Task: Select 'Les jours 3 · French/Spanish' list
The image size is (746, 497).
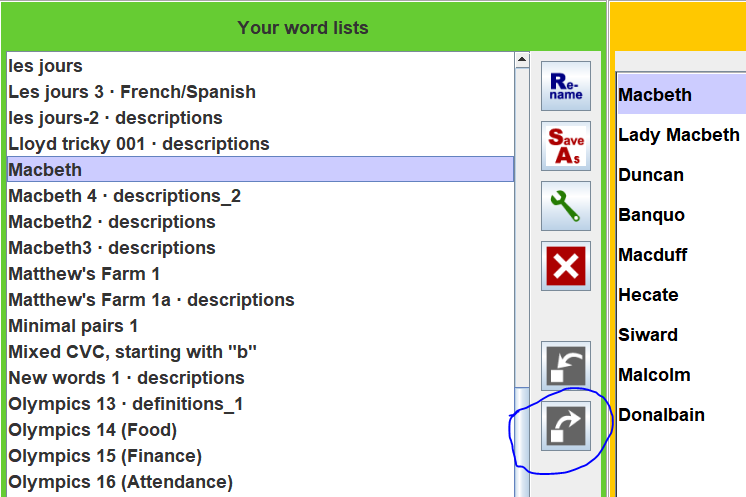Action: point(261,92)
